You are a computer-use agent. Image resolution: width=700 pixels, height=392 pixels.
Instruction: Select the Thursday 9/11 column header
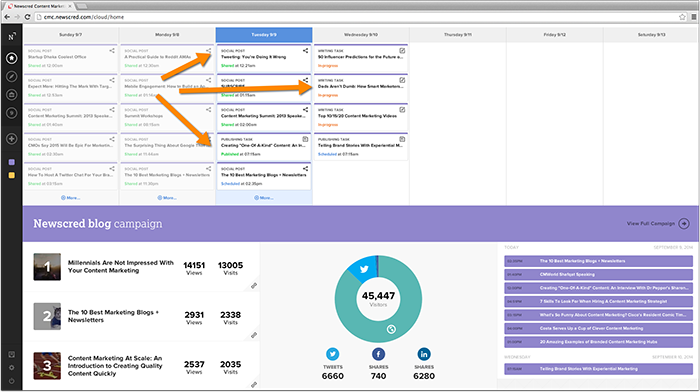[x=458, y=34]
